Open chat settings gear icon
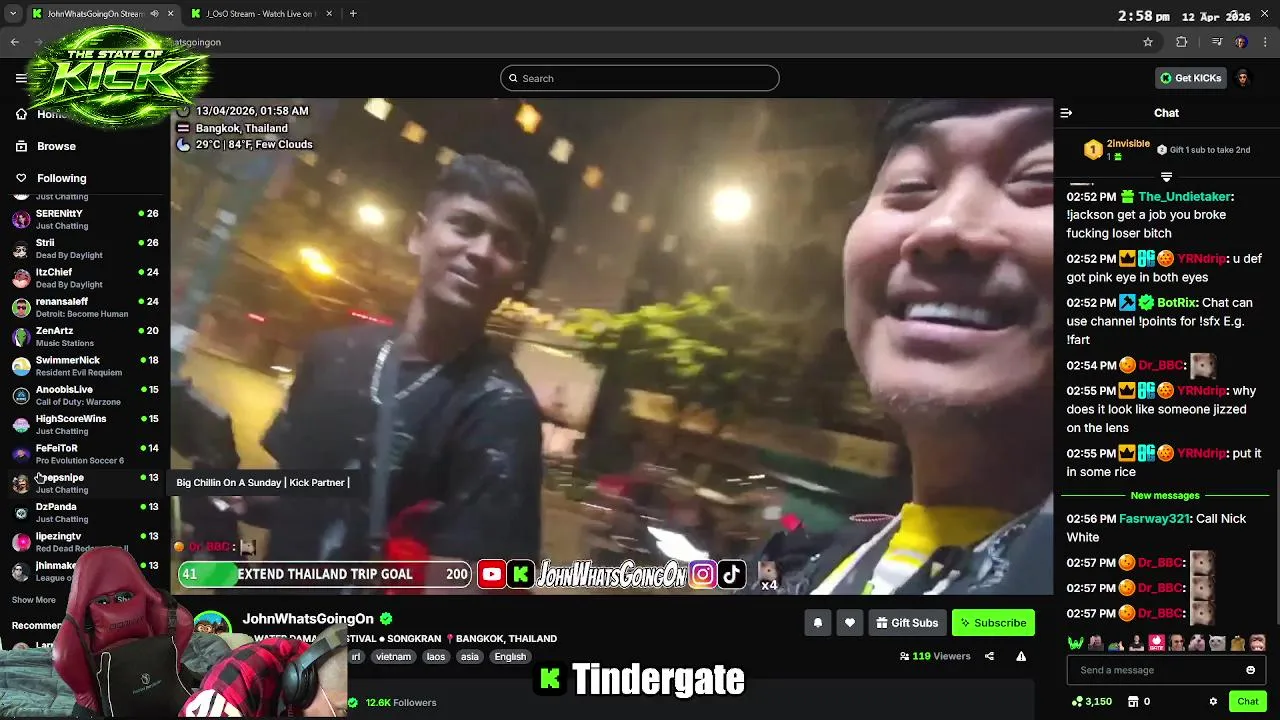Screen dimensions: 1280x720 click(x=1213, y=702)
